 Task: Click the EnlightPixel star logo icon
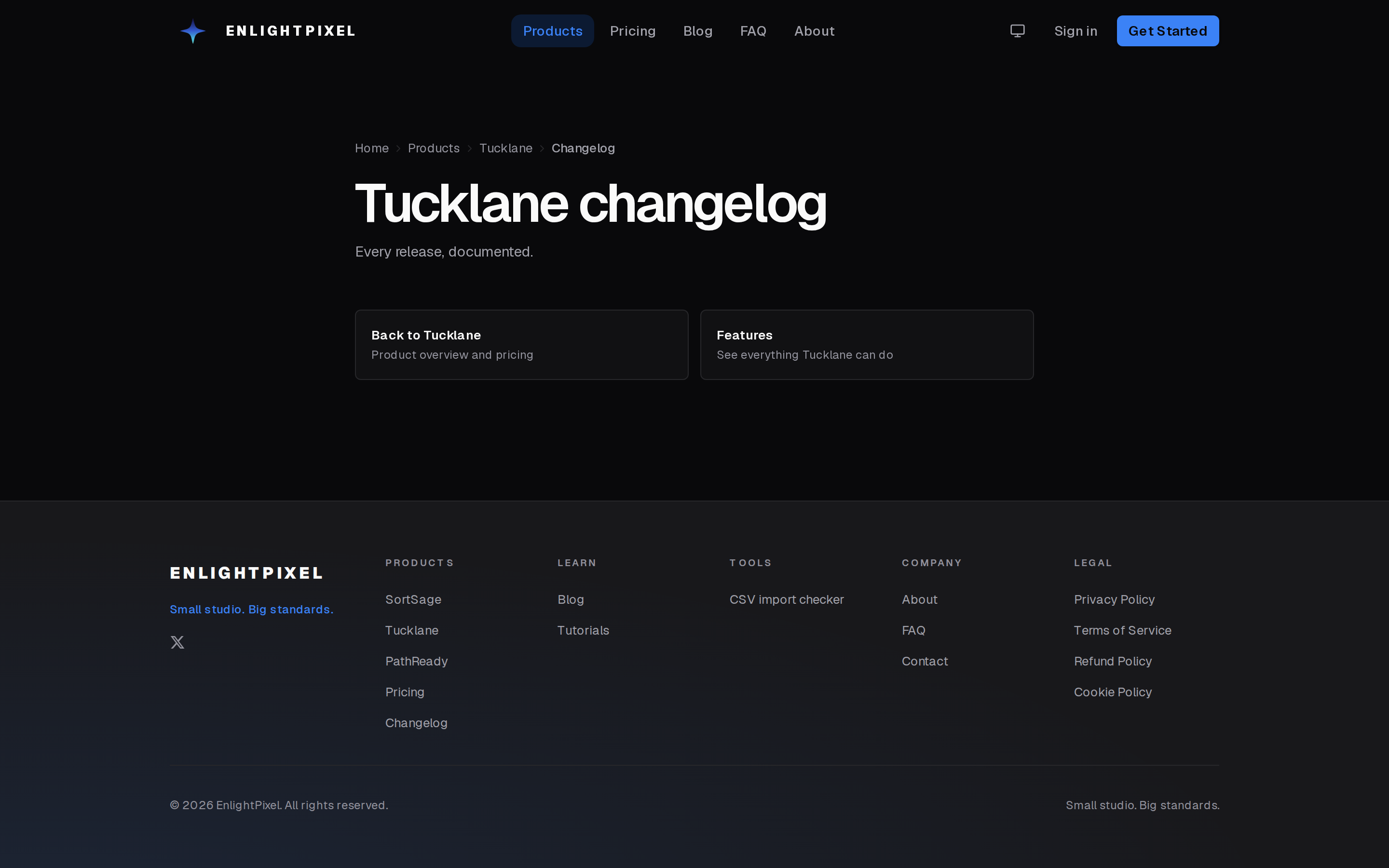point(193,31)
